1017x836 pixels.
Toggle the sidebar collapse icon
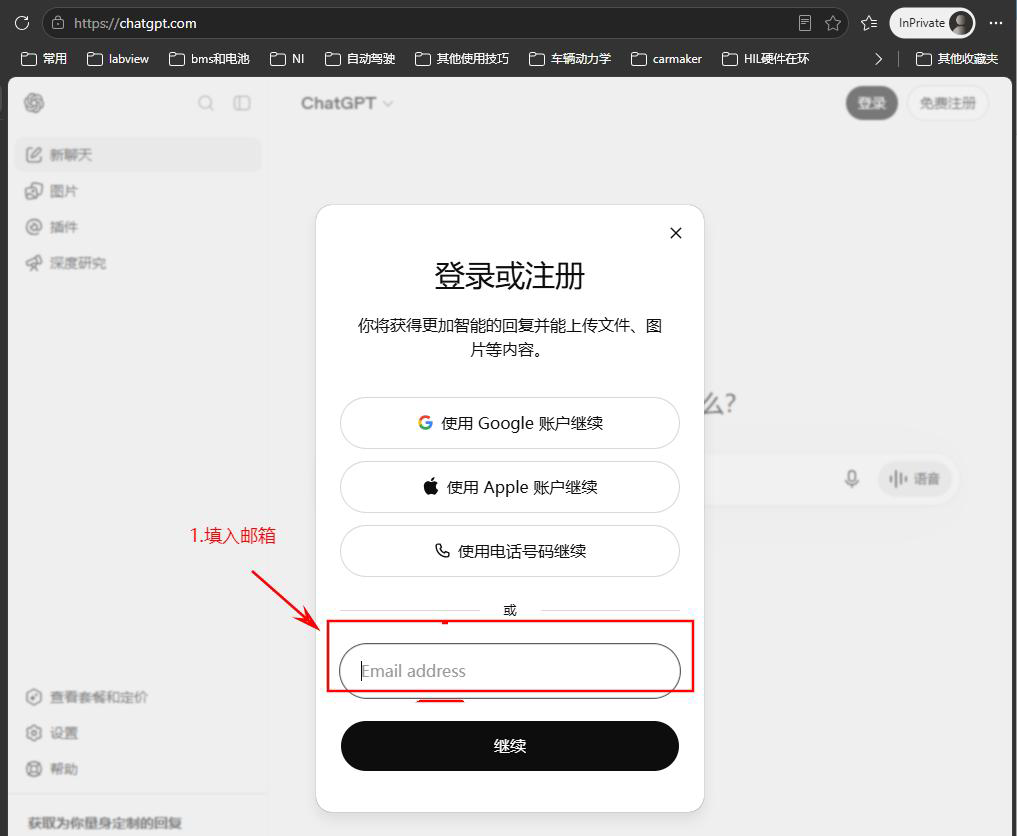242,103
